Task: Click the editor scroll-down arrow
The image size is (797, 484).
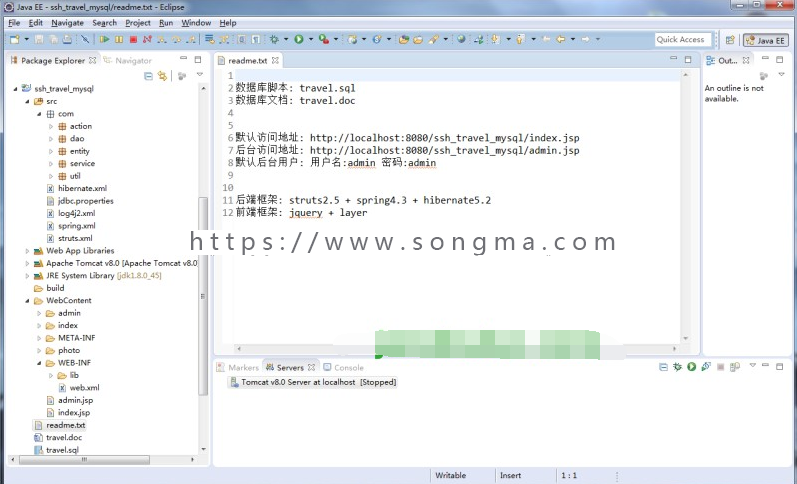Action: [686, 338]
